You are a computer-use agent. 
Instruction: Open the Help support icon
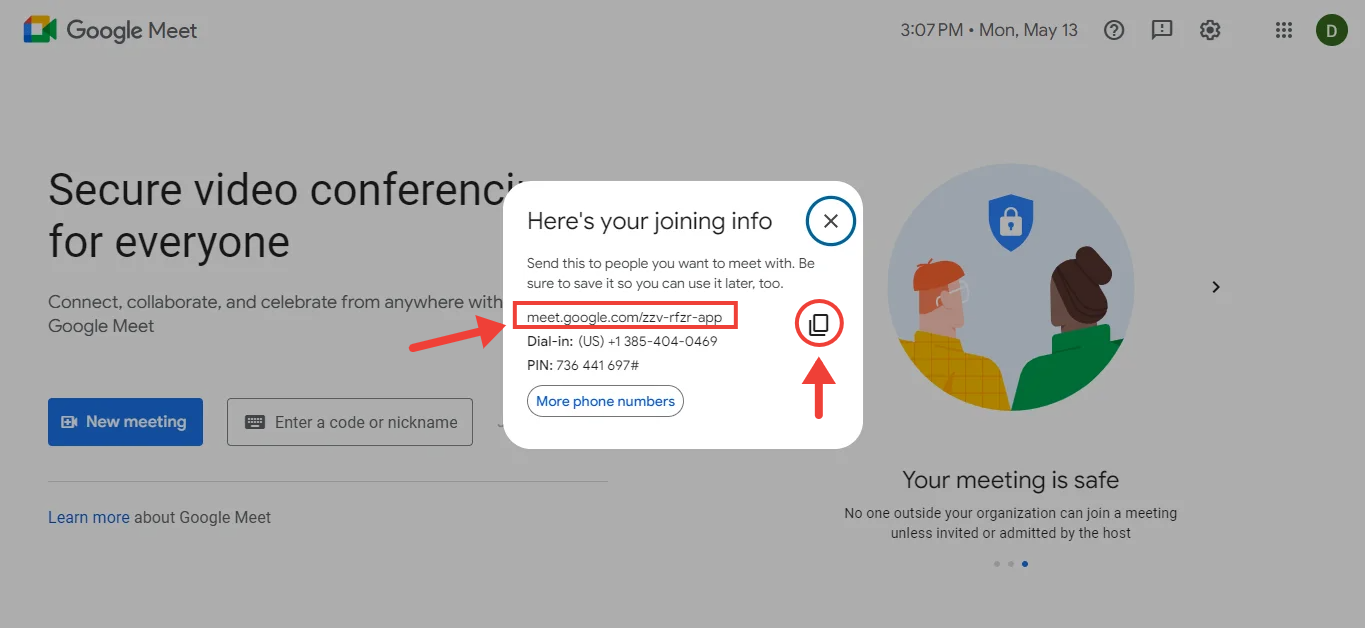tap(1114, 30)
